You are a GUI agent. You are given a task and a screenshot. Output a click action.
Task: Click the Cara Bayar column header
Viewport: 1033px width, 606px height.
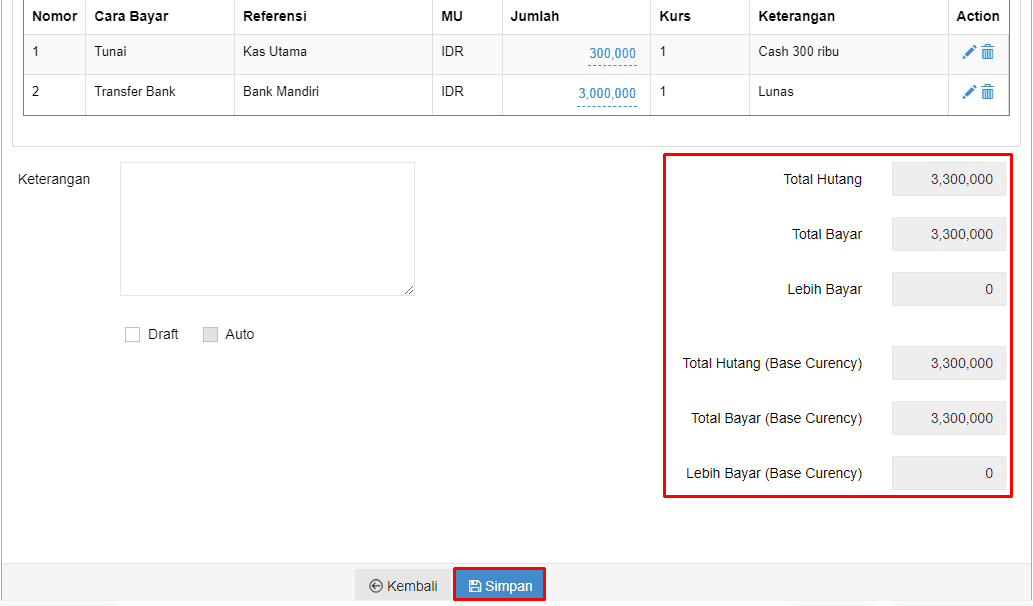click(x=160, y=16)
